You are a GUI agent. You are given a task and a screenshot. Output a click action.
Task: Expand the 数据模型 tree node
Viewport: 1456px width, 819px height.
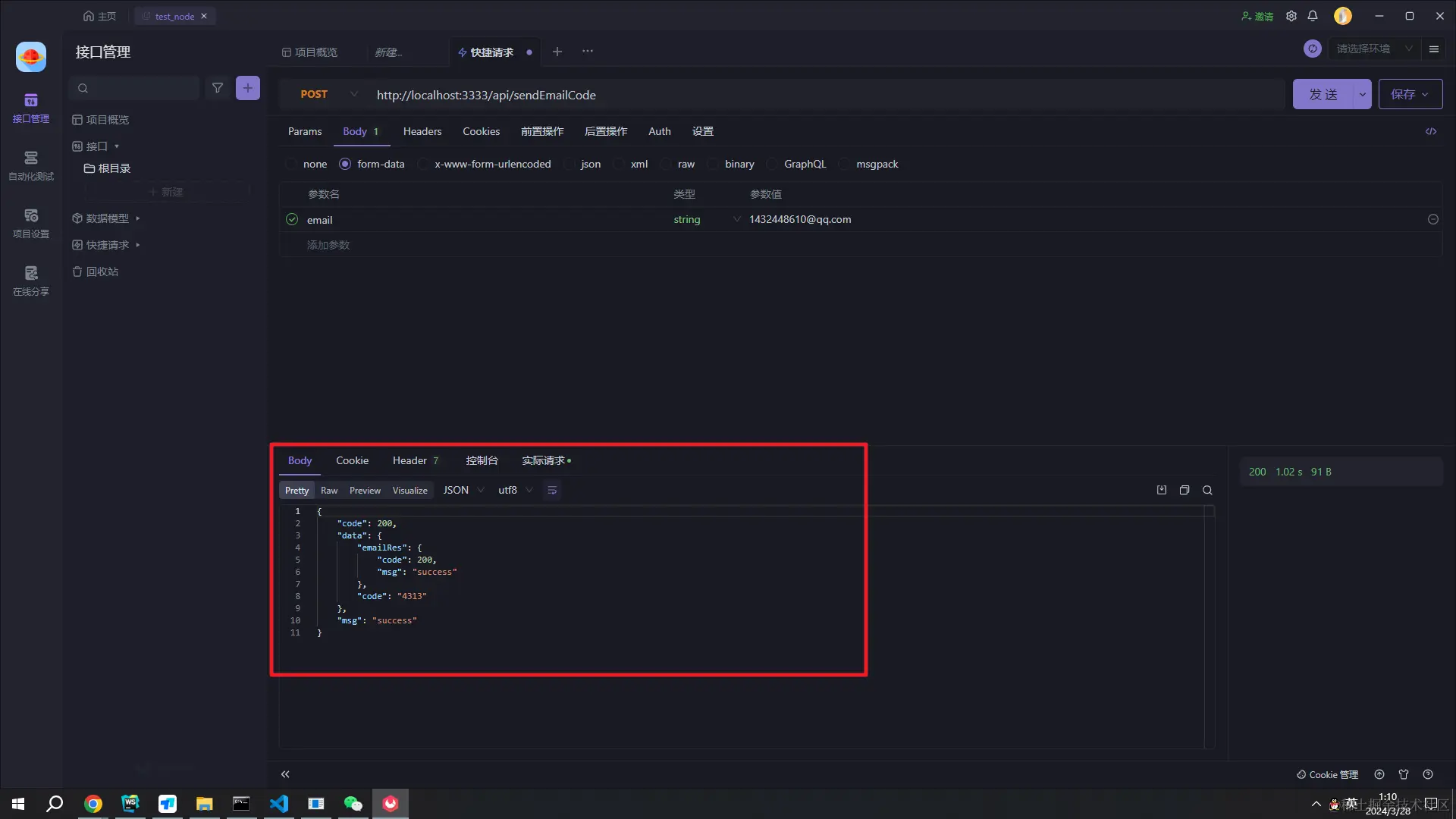pyautogui.click(x=137, y=218)
